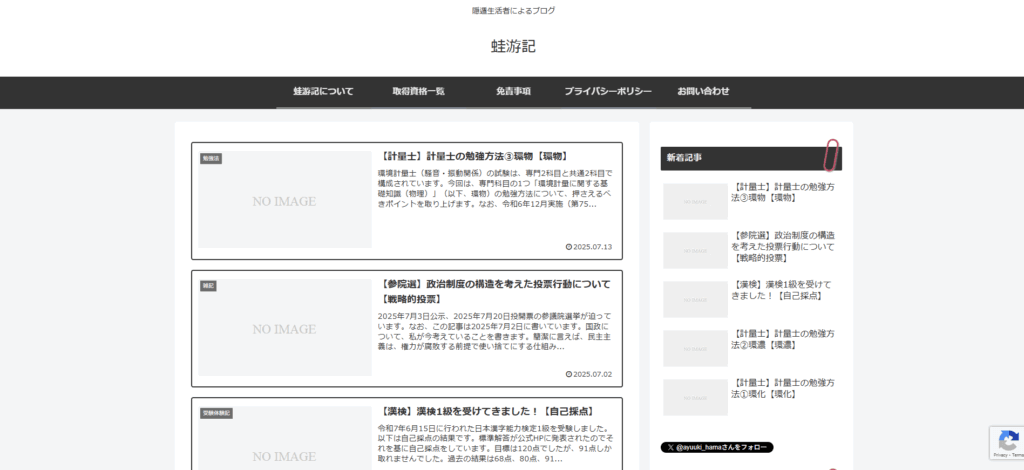The image size is (1024, 470).
Task: Click NO IMAGE thumbnail of 参院選 main article
Action: coord(284,329)
